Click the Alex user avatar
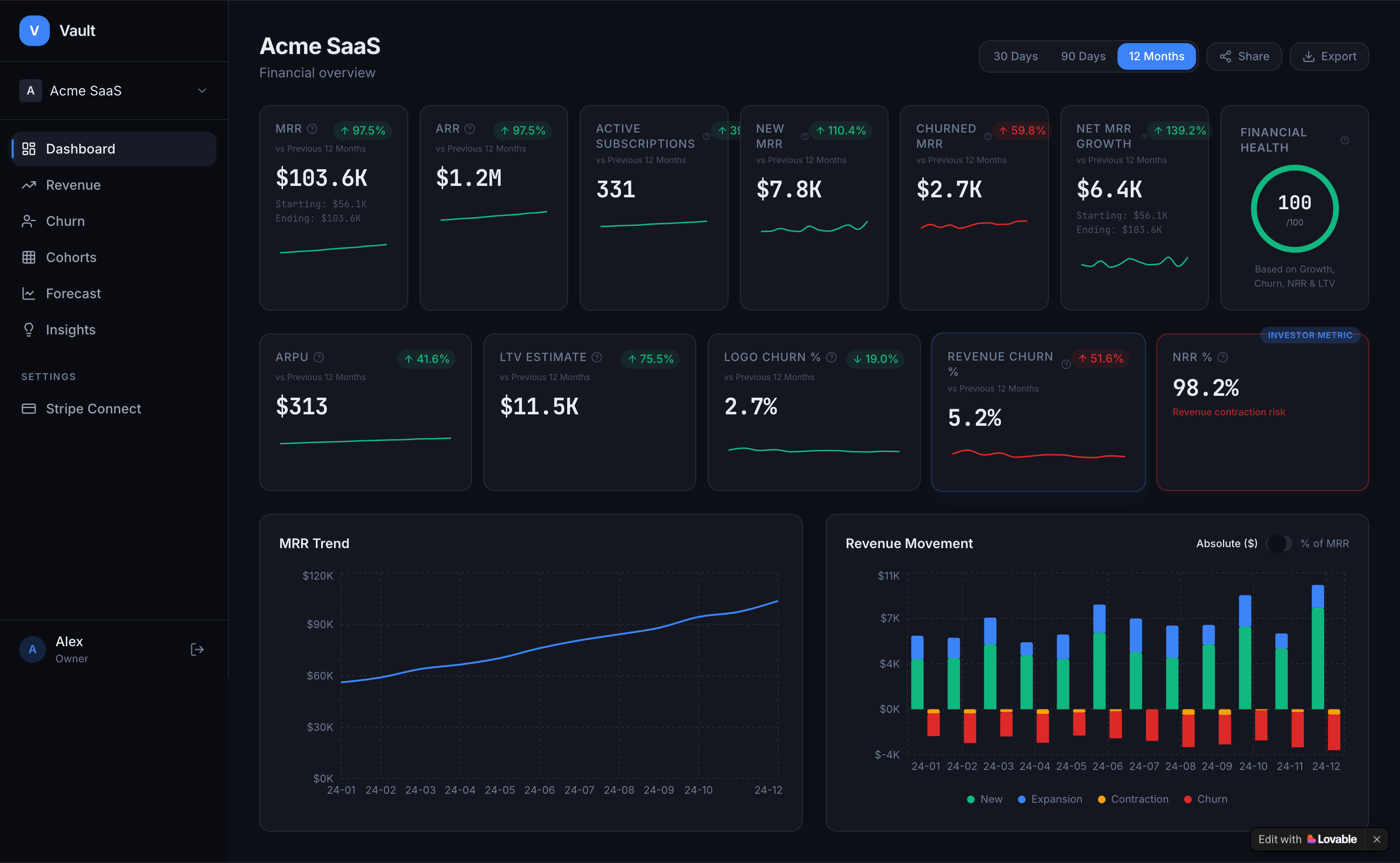 (32, 649)
